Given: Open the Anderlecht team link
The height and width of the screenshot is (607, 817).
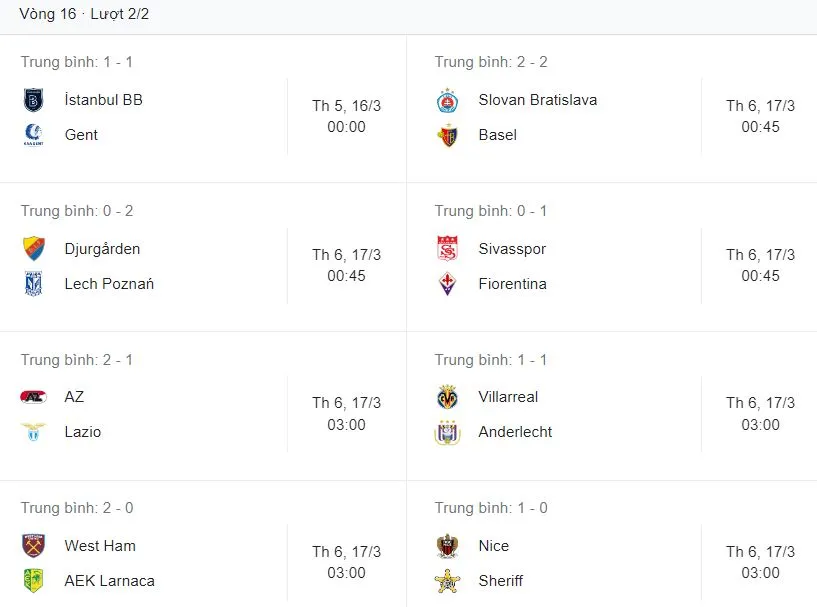Looking at the screenshot, I should click(x=515, y=432).
